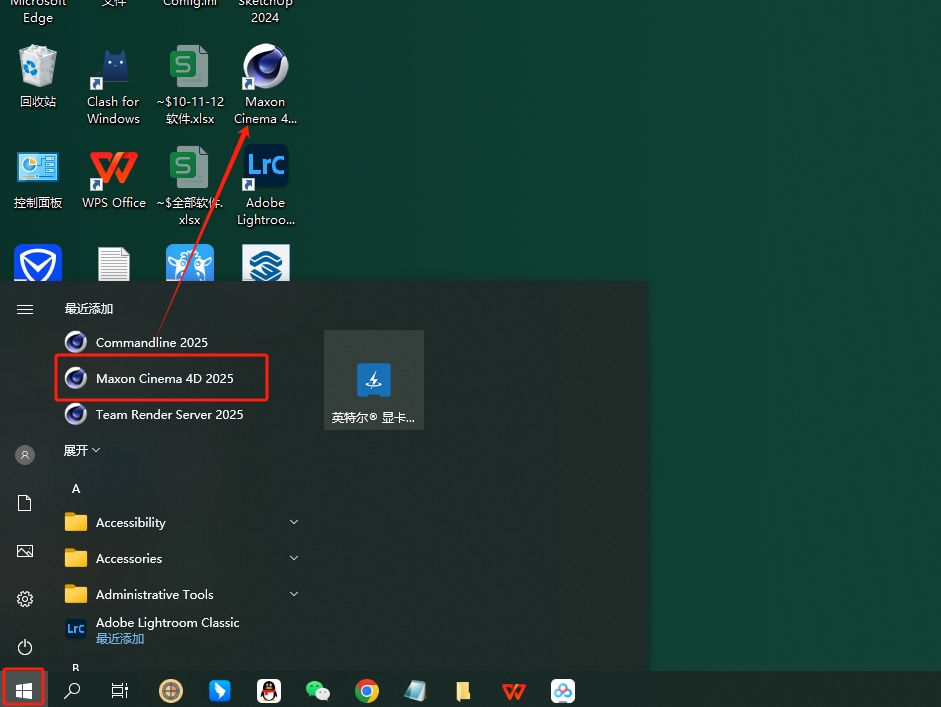Launch the Adobe Lightroom desktop shortcut
The width and height of the screenshot is (941, 707).
tap(265, 185)
